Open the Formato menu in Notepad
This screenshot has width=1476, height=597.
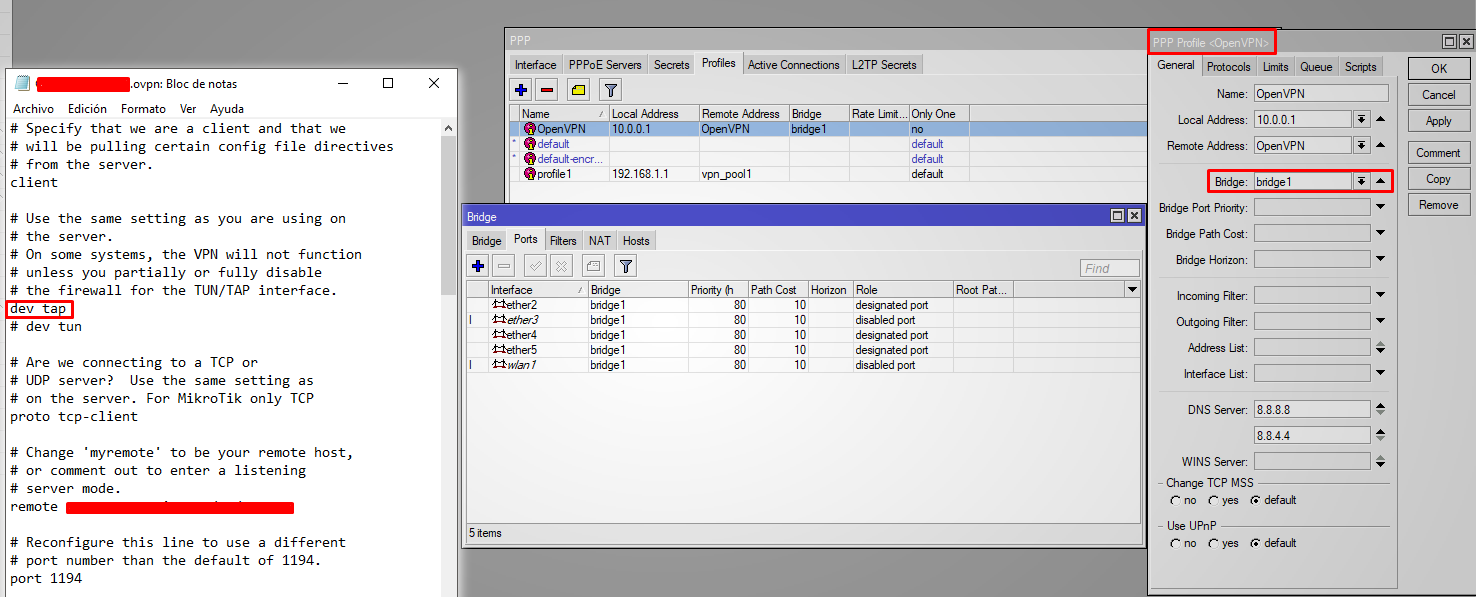143,109
